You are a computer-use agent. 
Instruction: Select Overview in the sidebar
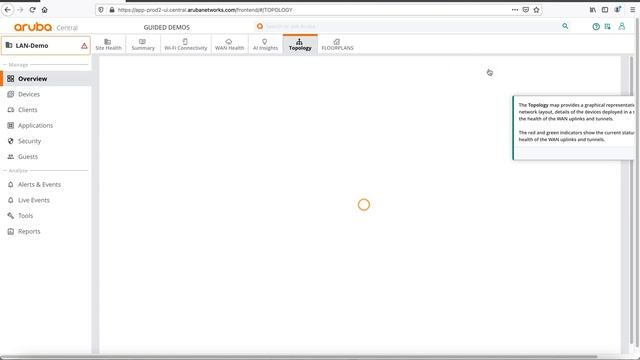point(46,78)
